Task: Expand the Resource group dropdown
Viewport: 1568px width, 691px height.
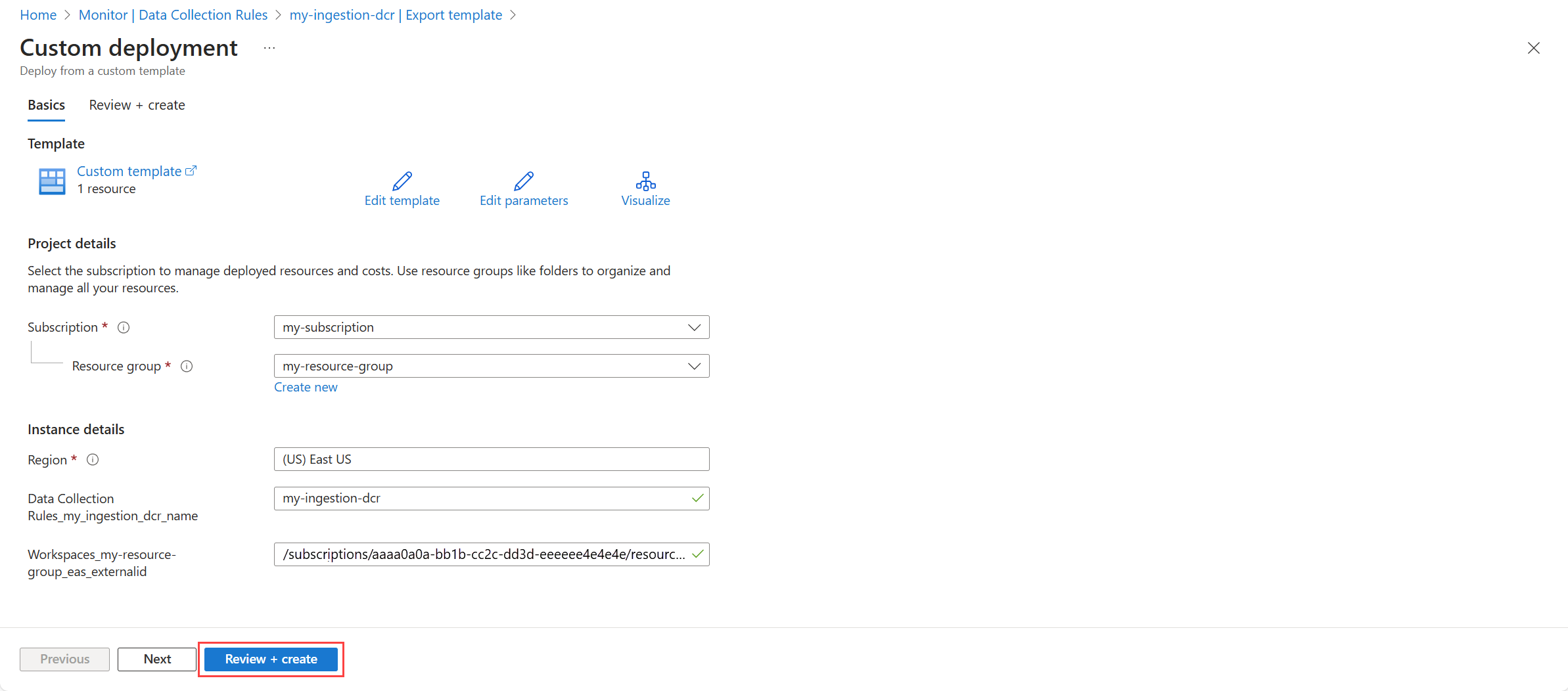Action: (492, 366)
